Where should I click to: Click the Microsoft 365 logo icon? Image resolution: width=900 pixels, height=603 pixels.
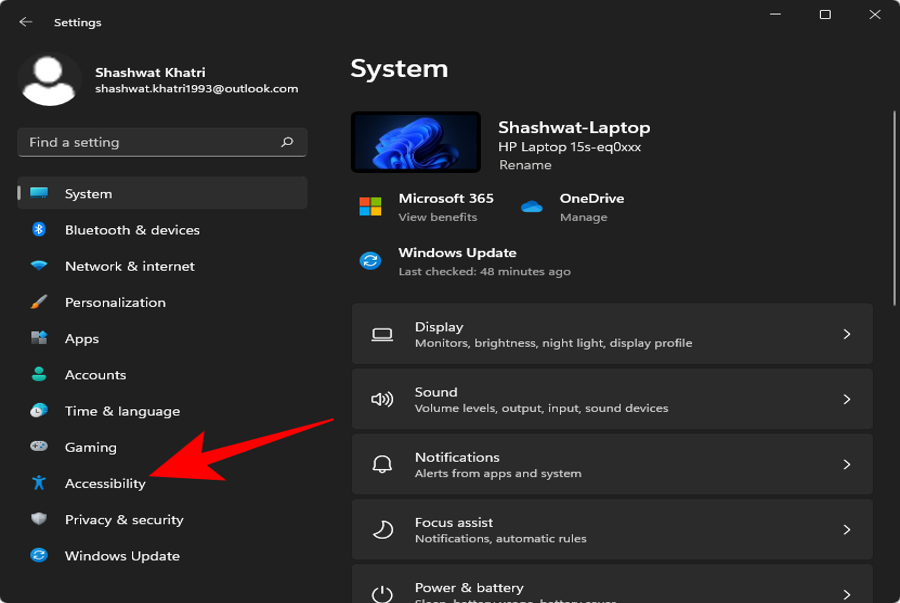(x=370, y=206)
